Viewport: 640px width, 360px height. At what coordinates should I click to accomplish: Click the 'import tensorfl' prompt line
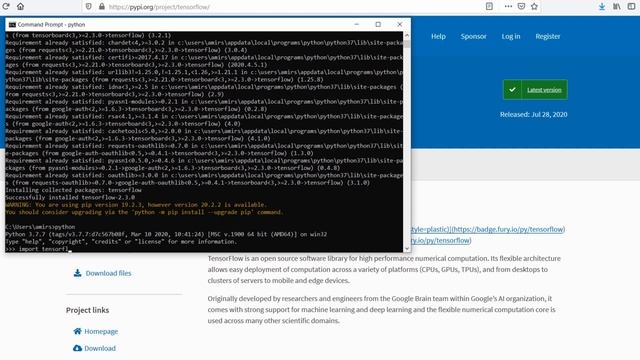point(38,249)
